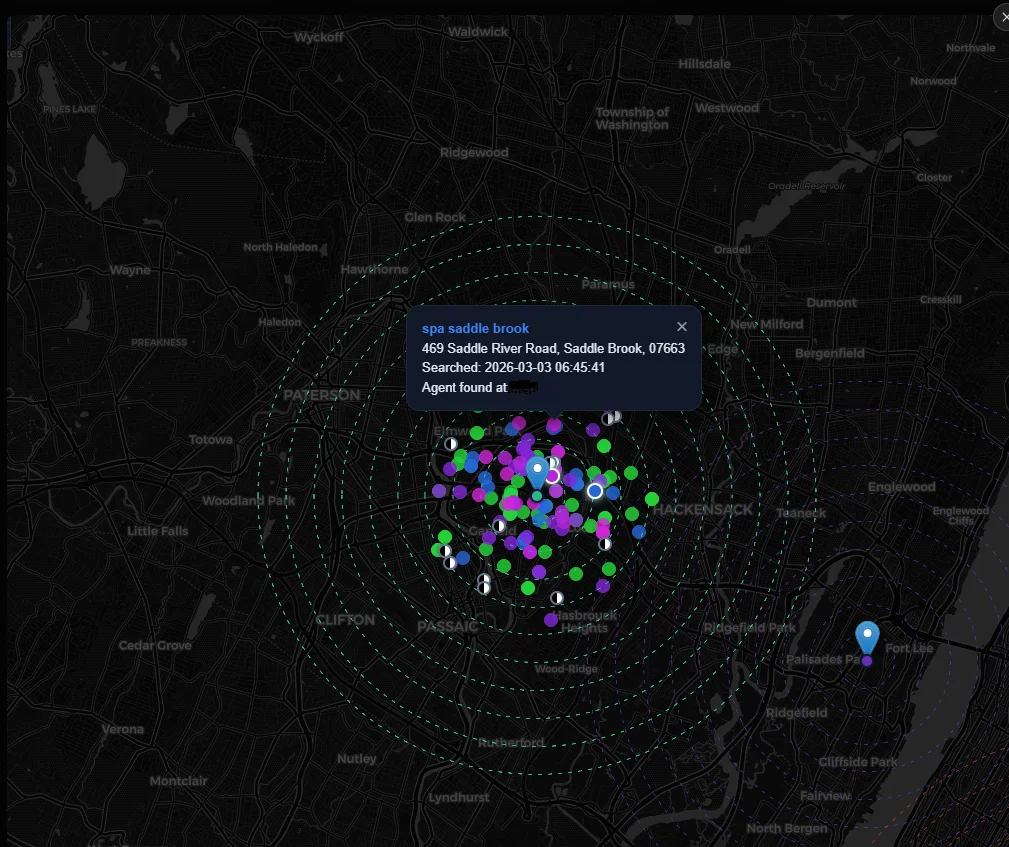1009x847 pixels.
Task: Click the Searched timestamp text in popup
Action: pyautogui.click(x=513, y=367)
